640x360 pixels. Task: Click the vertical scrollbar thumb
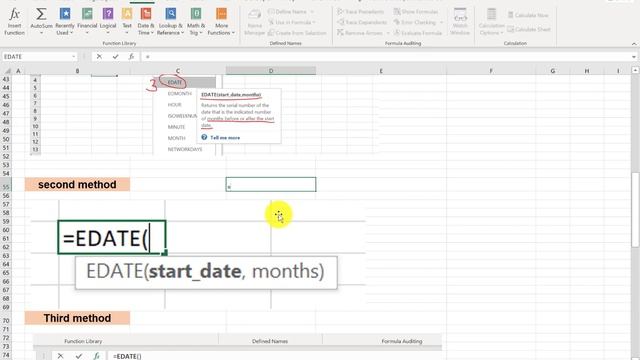(635, 210)
